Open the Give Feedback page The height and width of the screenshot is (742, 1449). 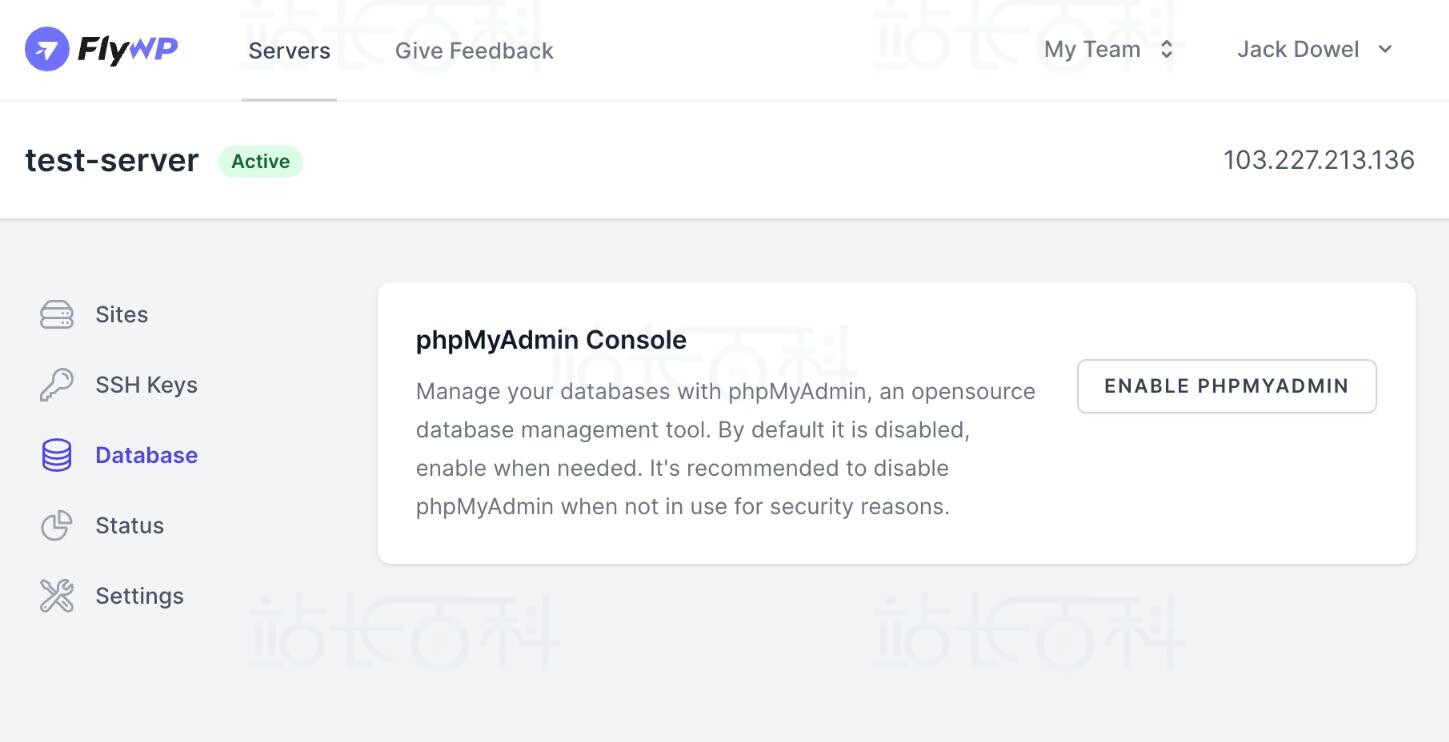click(474, 51)
